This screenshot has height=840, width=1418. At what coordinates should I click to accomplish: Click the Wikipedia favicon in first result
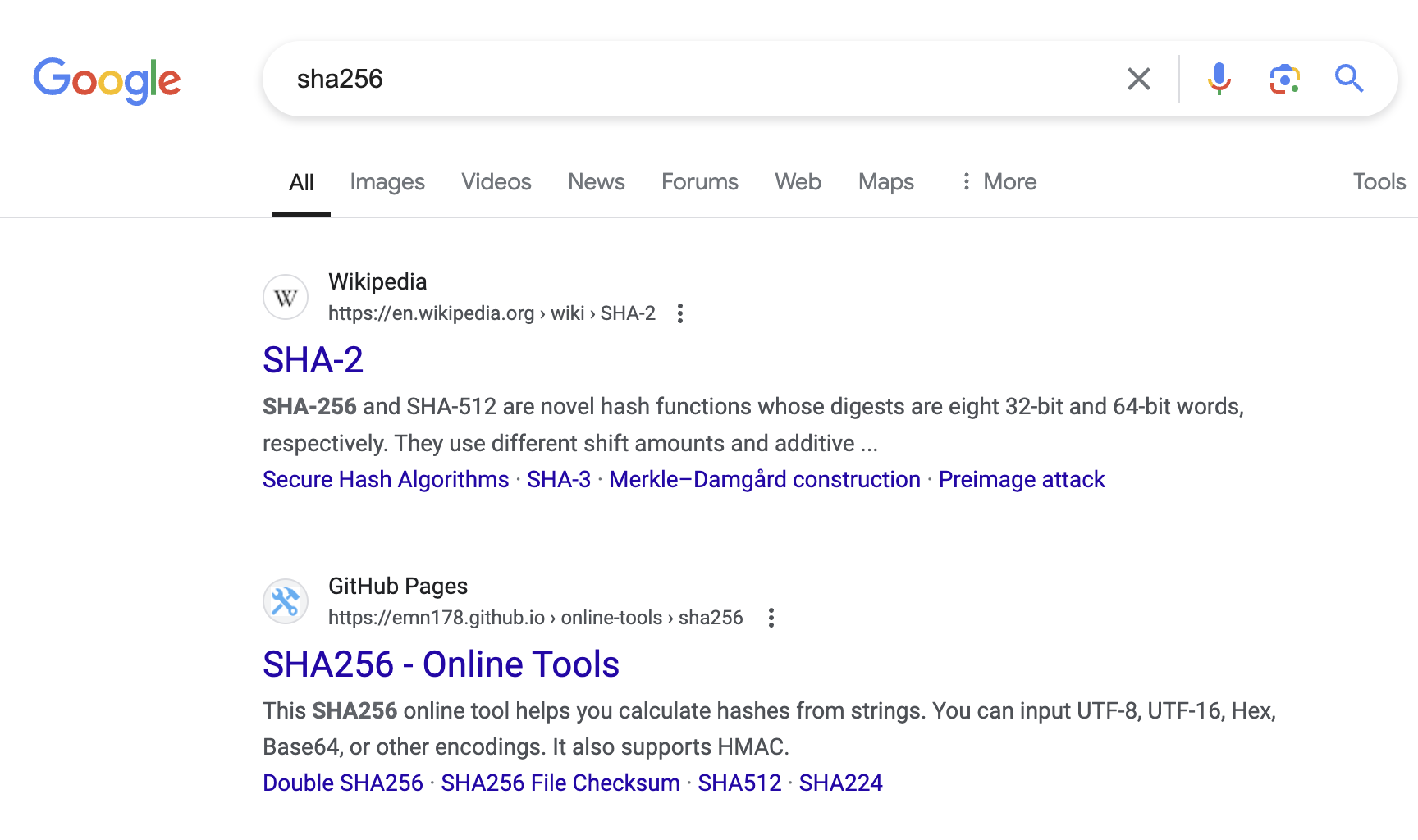(x=286, y=297)
